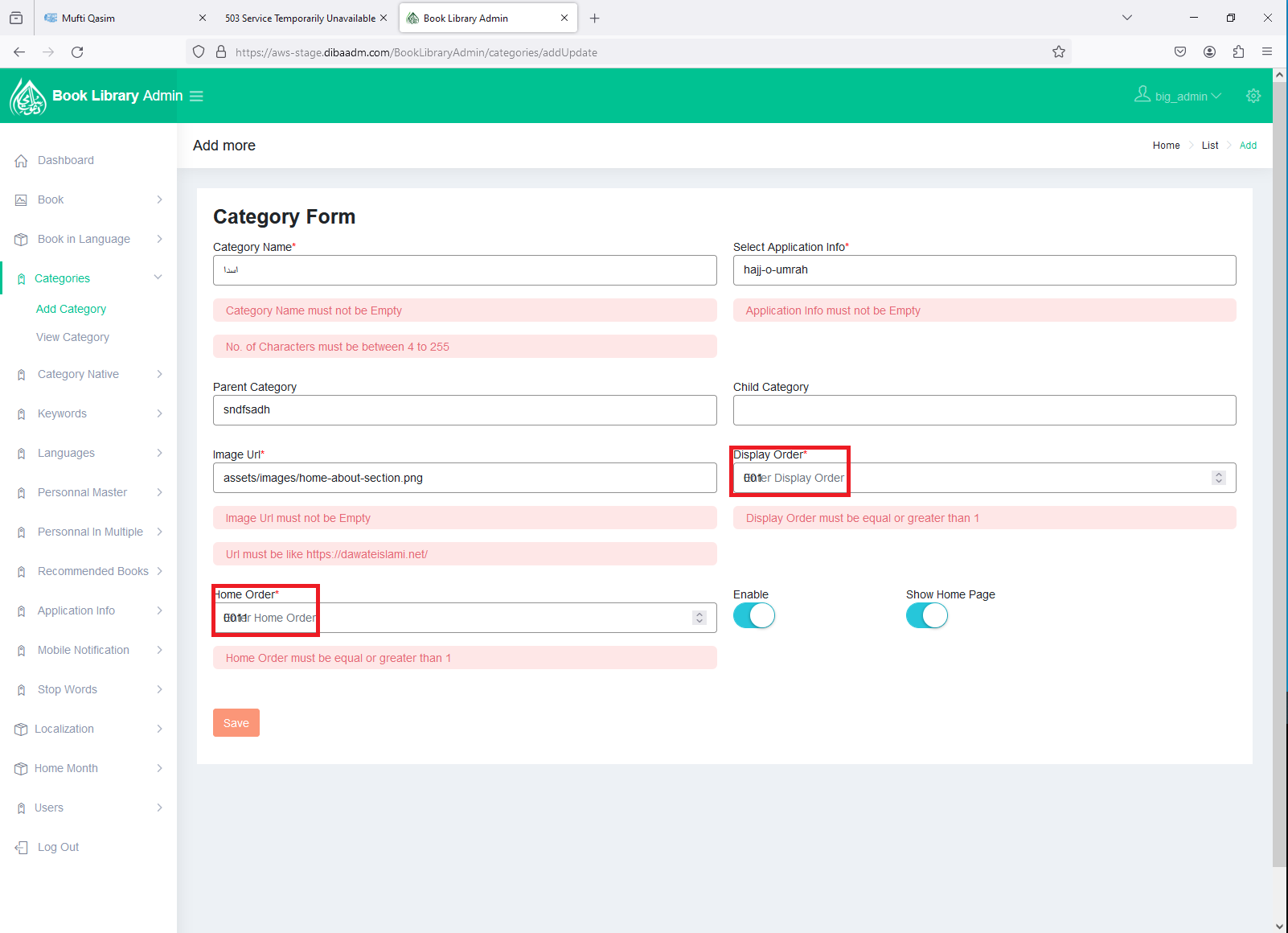The height and width of the screenshot is (933, 1288).
Task: Go to Home via breadcrumb link
Action: tap(1166, 146)
